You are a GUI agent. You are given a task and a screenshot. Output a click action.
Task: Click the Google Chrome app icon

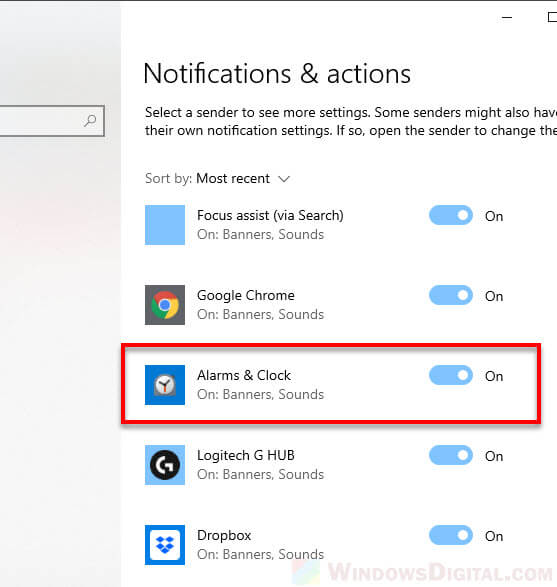point(165,305)
